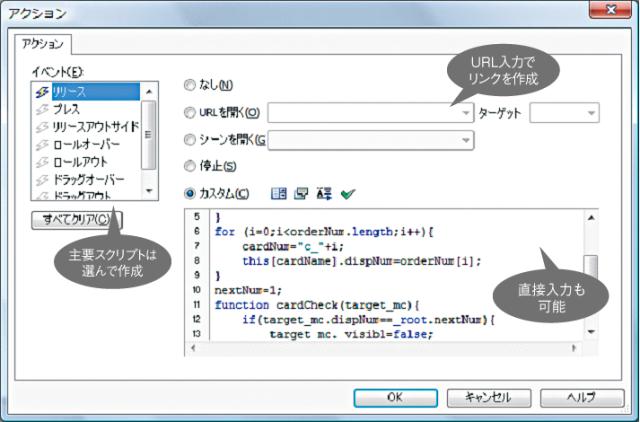Viewport: 640px width, 422px height.
Task: Close the アクション dialog window
Action: pyautogui.click(x=610, y=9)
